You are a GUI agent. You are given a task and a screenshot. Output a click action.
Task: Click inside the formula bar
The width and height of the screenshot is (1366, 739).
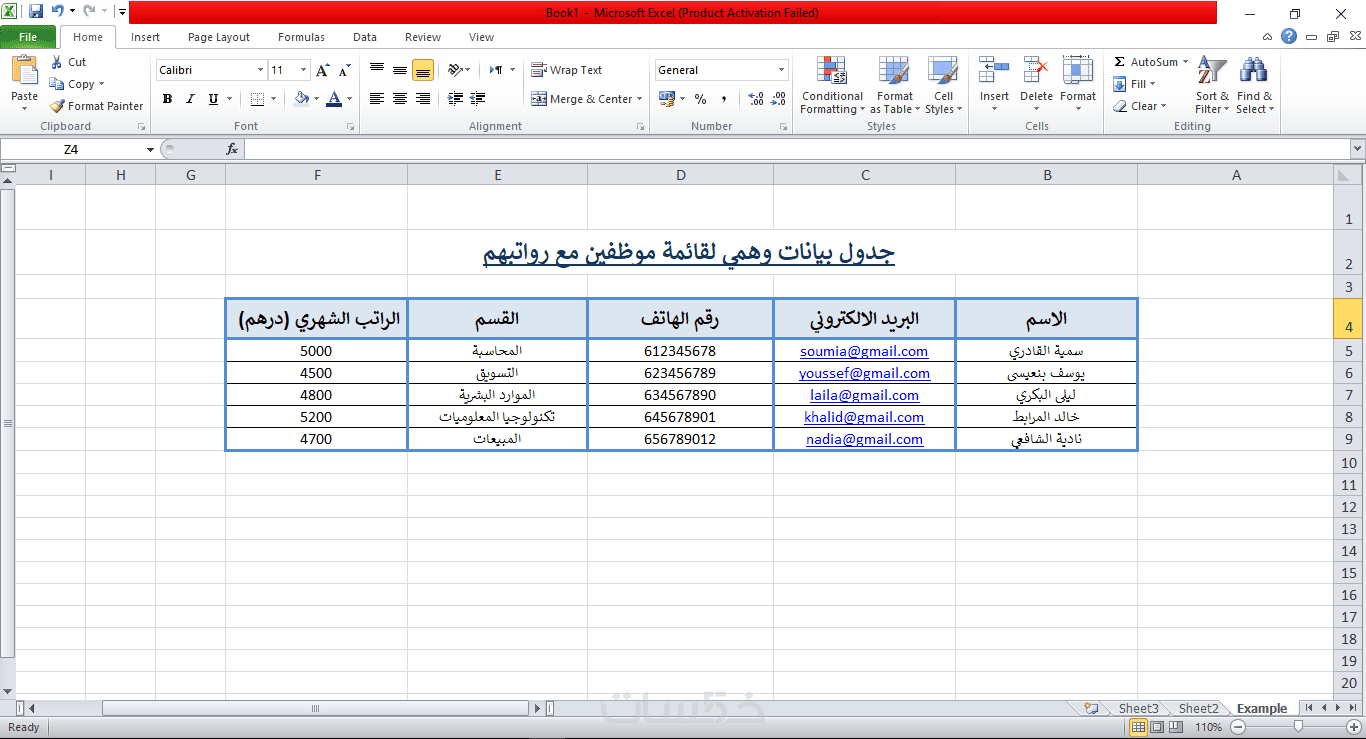pos(797,149)
